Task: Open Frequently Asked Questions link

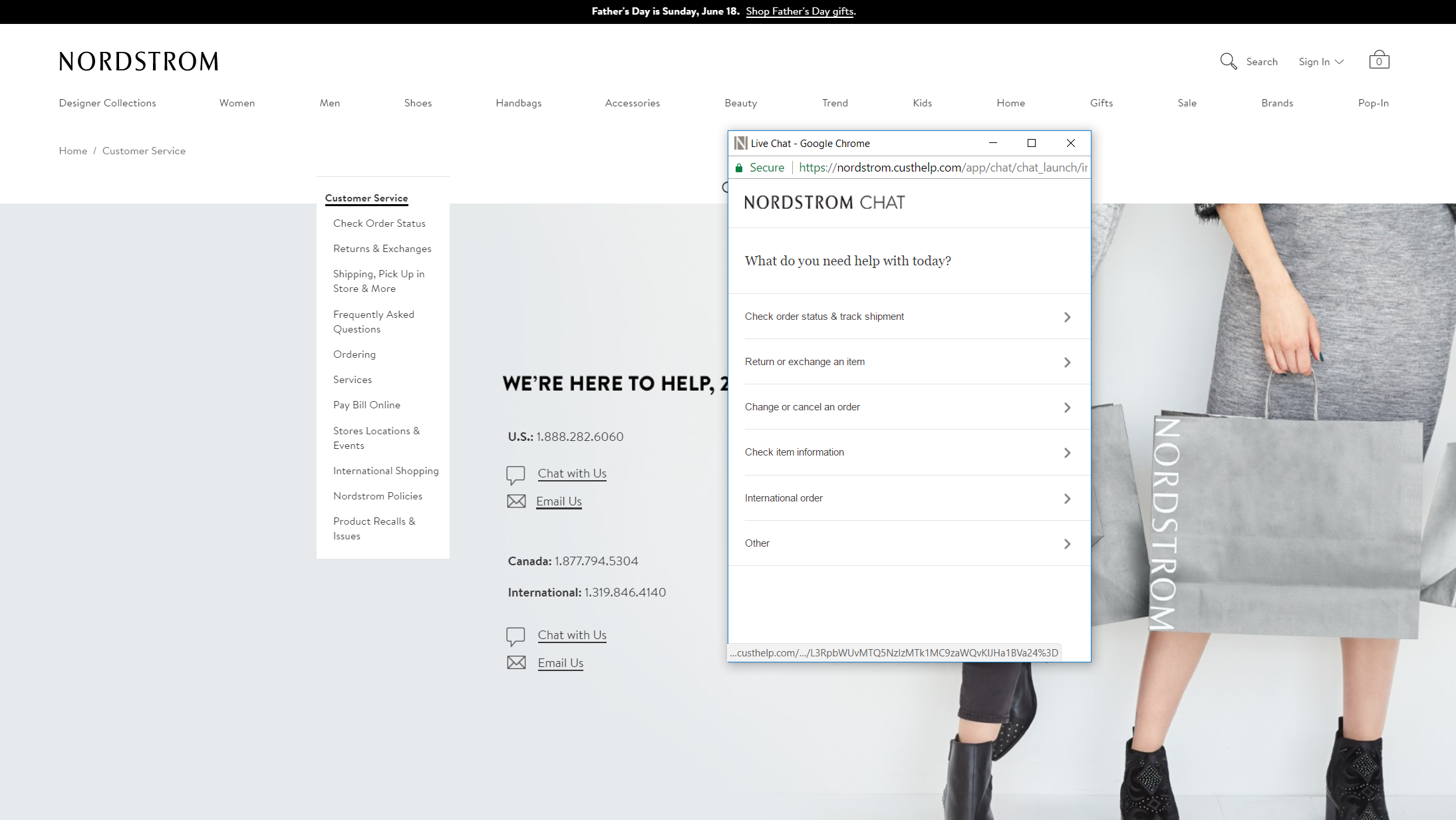Action: coord(373,322)
